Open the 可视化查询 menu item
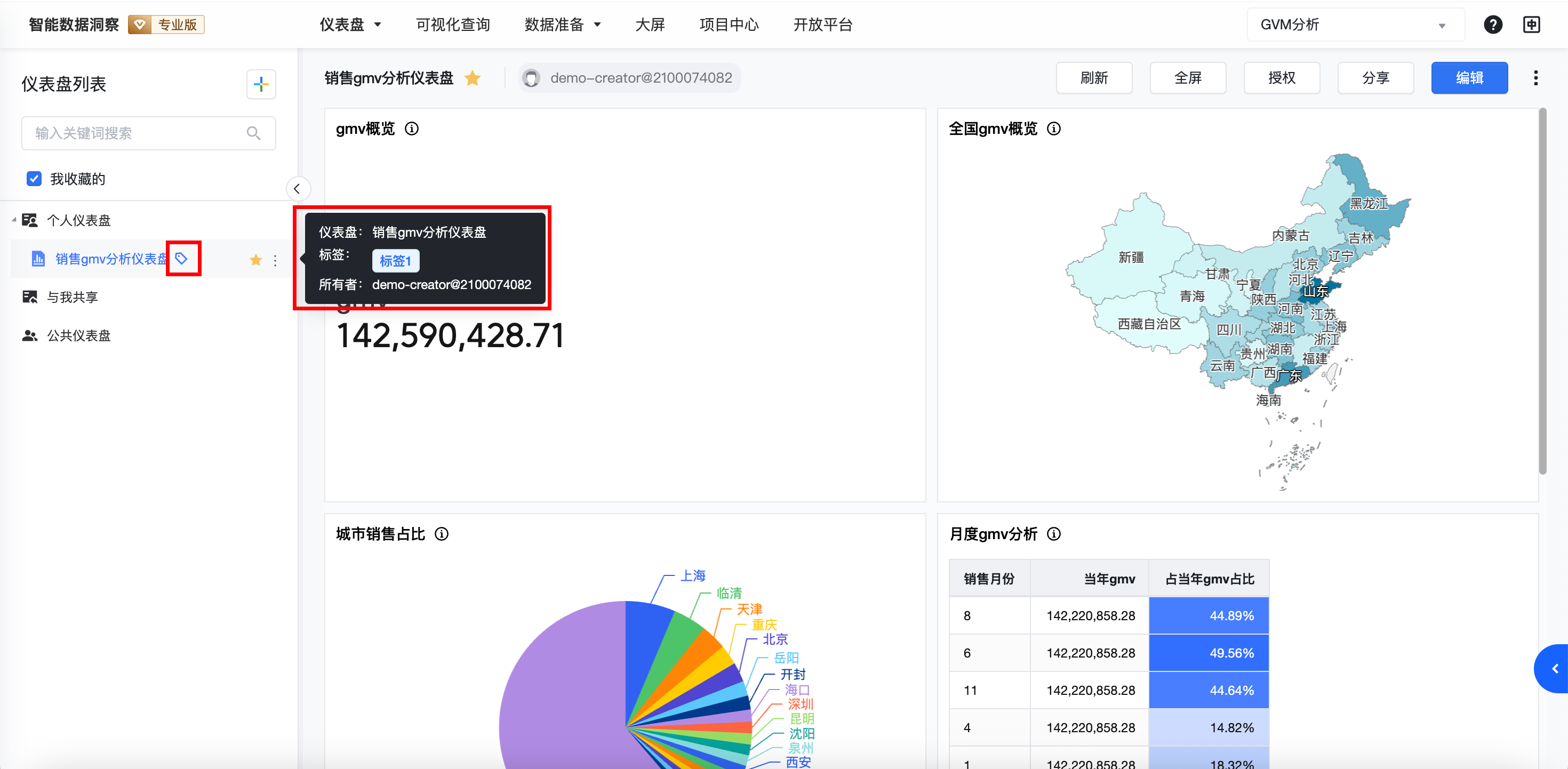This screenshot has width=1568, height=769. tap(453, 25)
